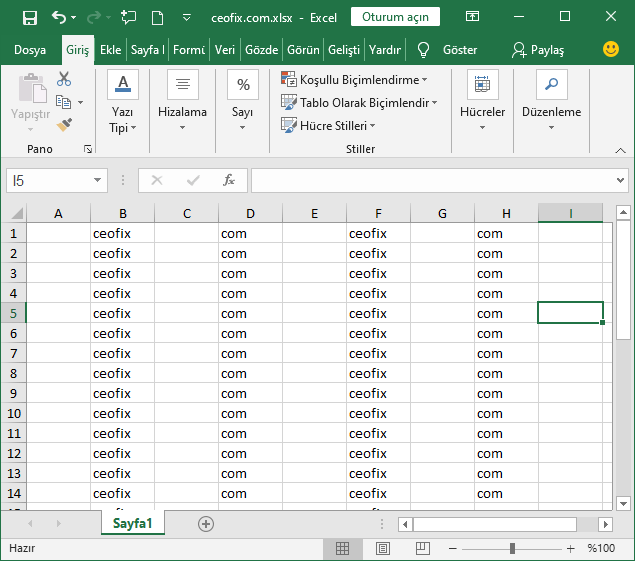Activate the Format Painter brush
This screenshot has width=635, height=561.
pyautogui.click(x=64, y=125)
